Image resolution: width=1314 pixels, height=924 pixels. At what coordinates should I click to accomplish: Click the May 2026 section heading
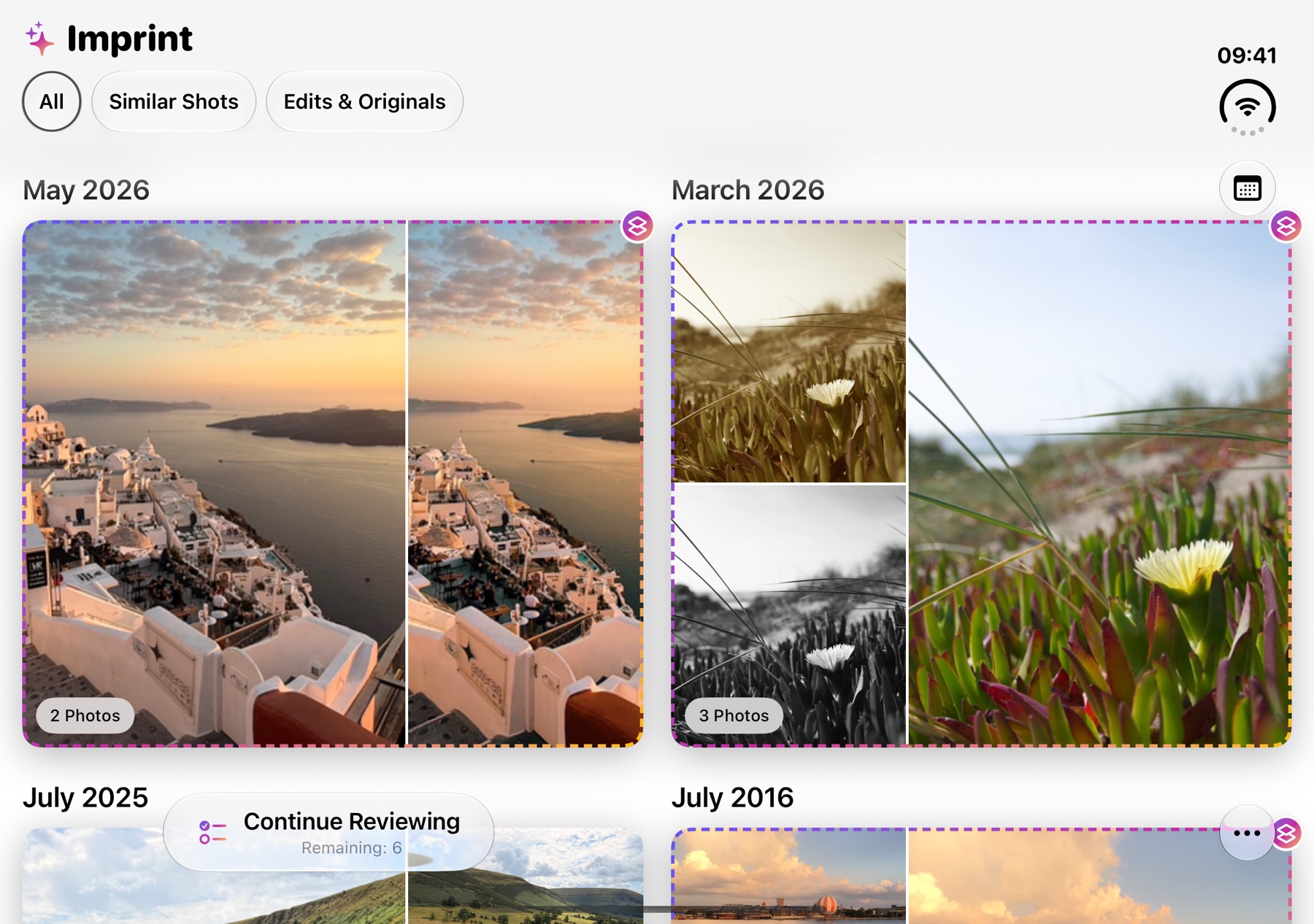pyautogui.click(x=86, y=190)
